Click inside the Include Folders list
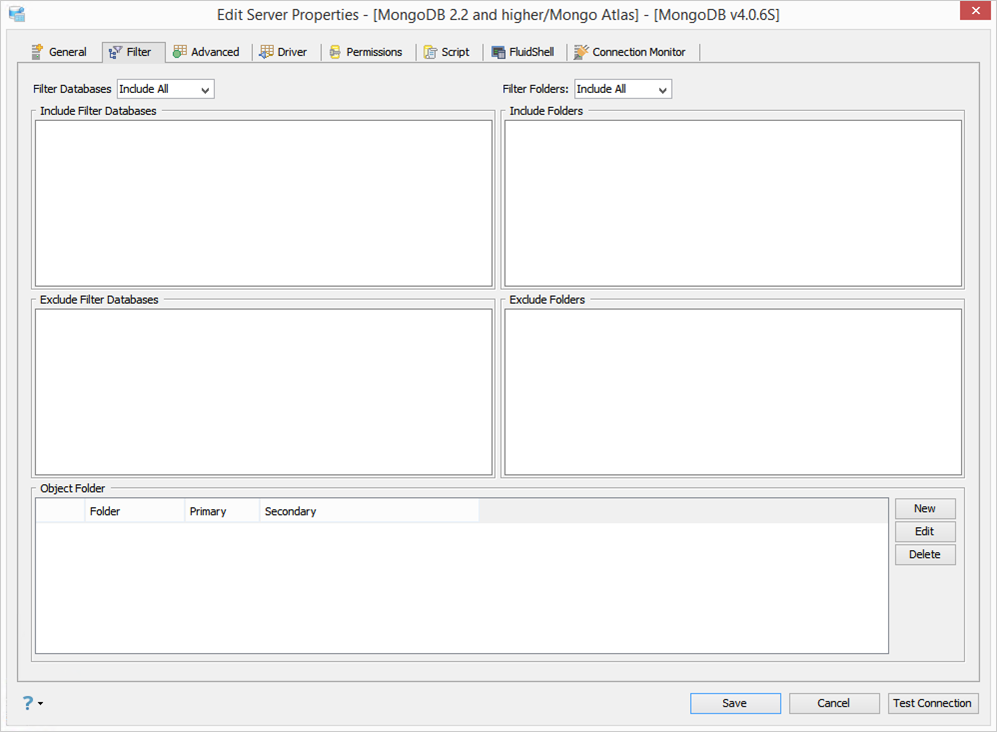Viewport: 997px width, 732px height. (x=733, y=204)
